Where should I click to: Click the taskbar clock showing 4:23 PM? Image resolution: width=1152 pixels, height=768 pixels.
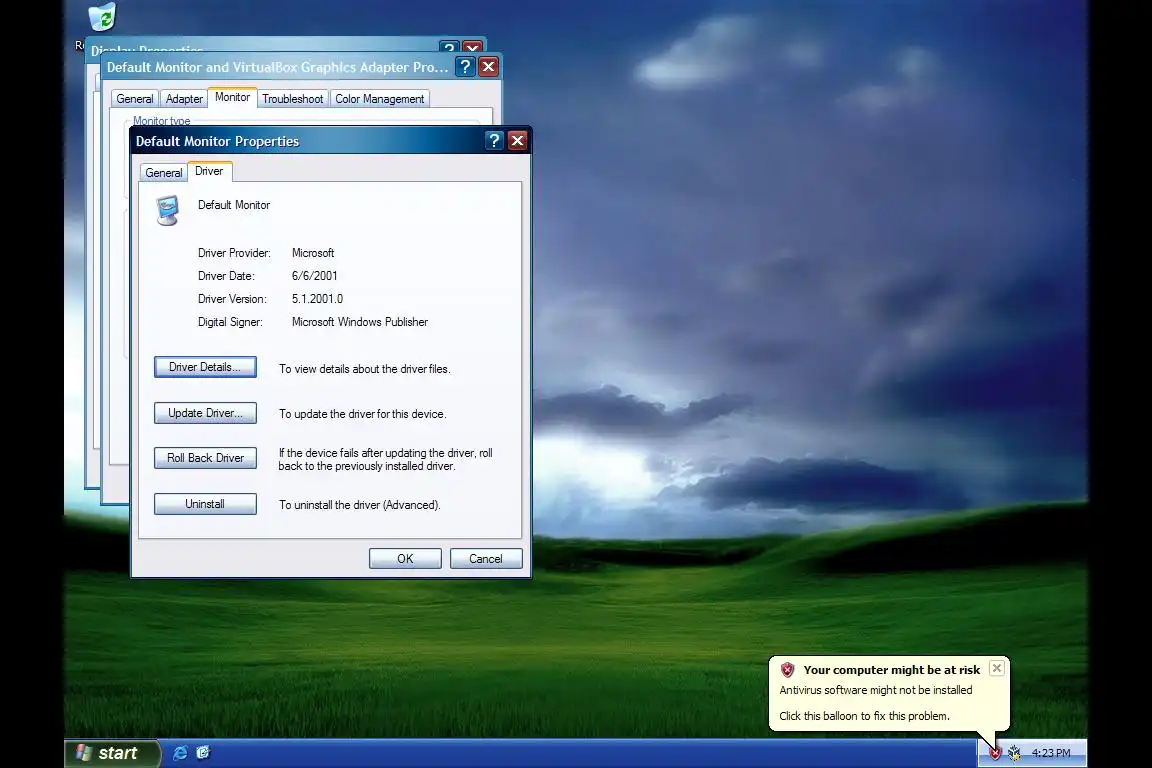coord(1051,753)
